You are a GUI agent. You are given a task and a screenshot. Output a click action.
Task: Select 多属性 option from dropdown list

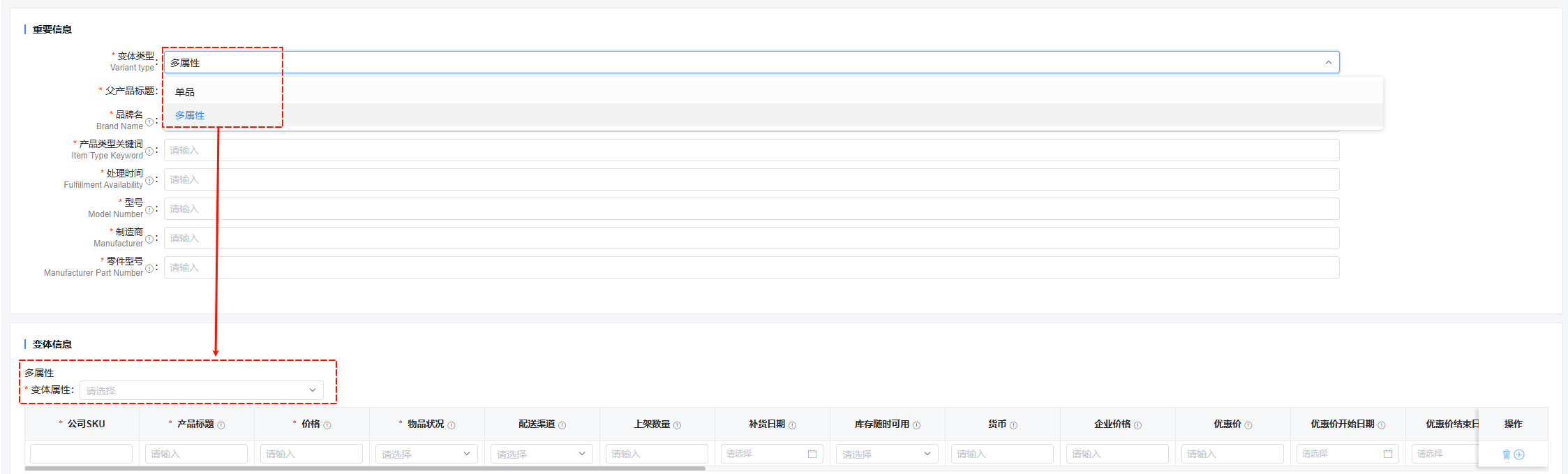coord(190,115)
